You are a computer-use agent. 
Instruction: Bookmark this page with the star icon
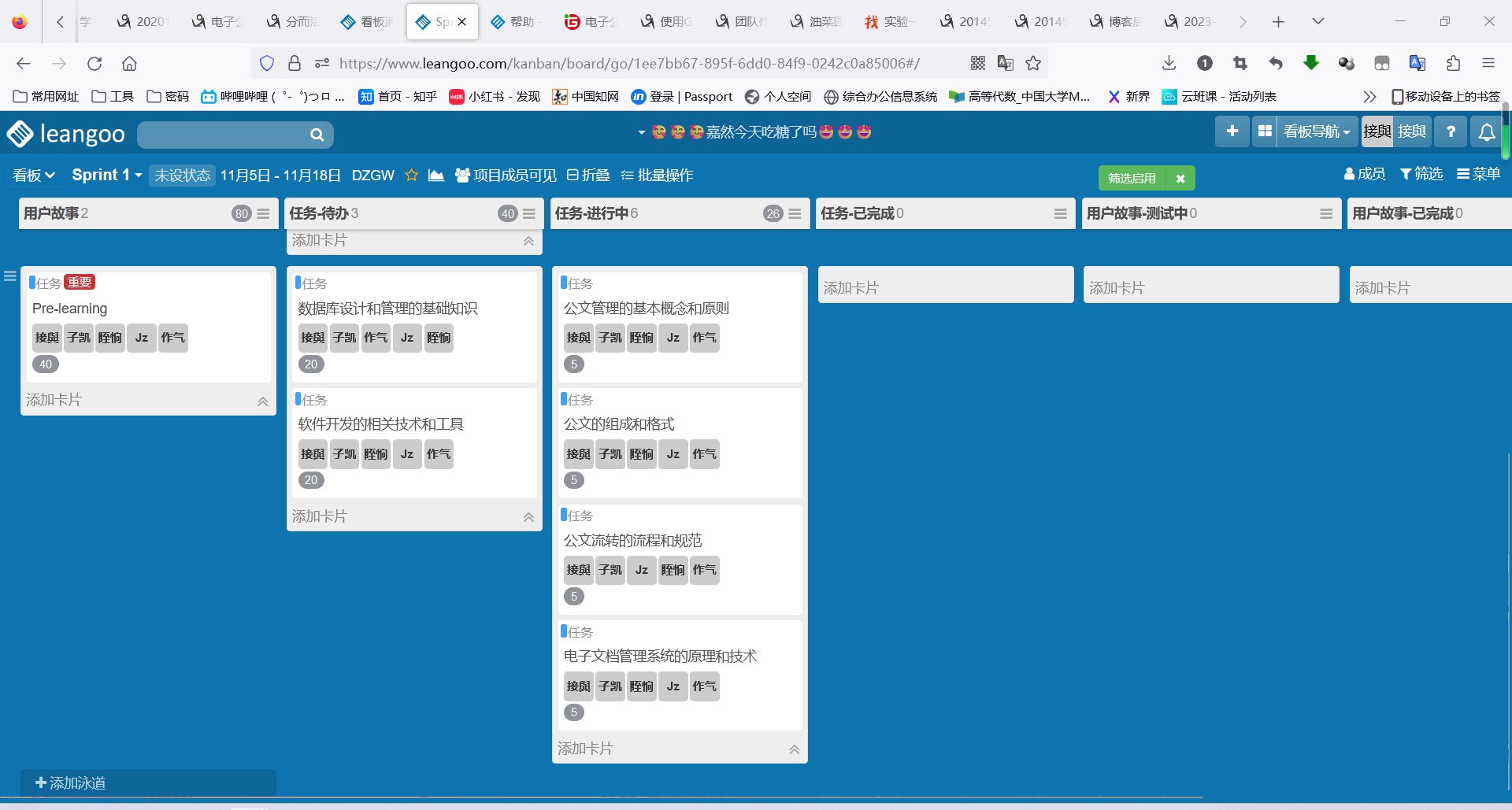1033,63
